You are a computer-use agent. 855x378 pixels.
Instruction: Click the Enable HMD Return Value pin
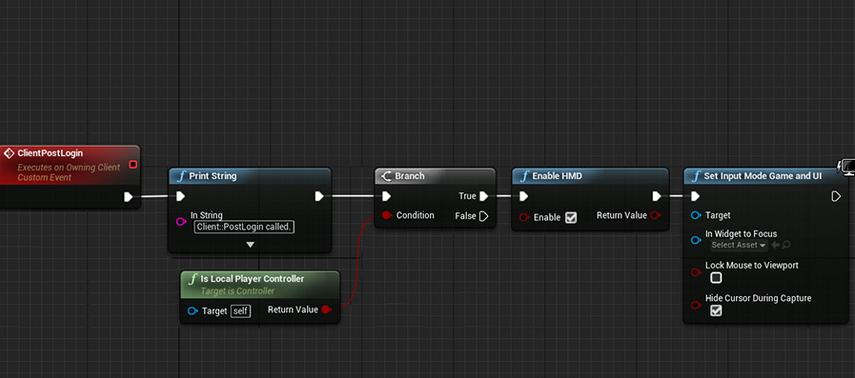pyautogui.click(x=655, y=215)
